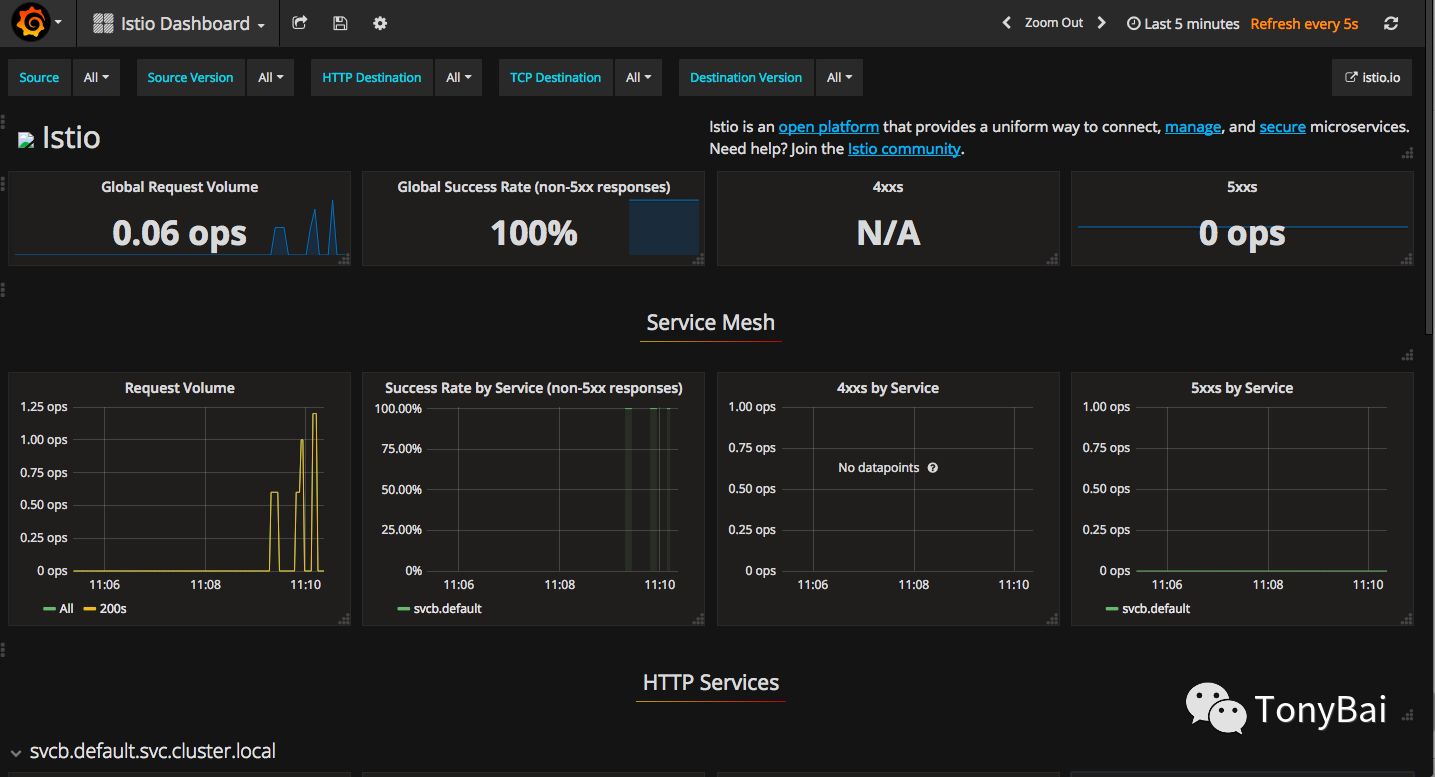This screenshot has width=1435, height=777.
Task: Click the Service Mesh section heading
Action: click(710, 322)
